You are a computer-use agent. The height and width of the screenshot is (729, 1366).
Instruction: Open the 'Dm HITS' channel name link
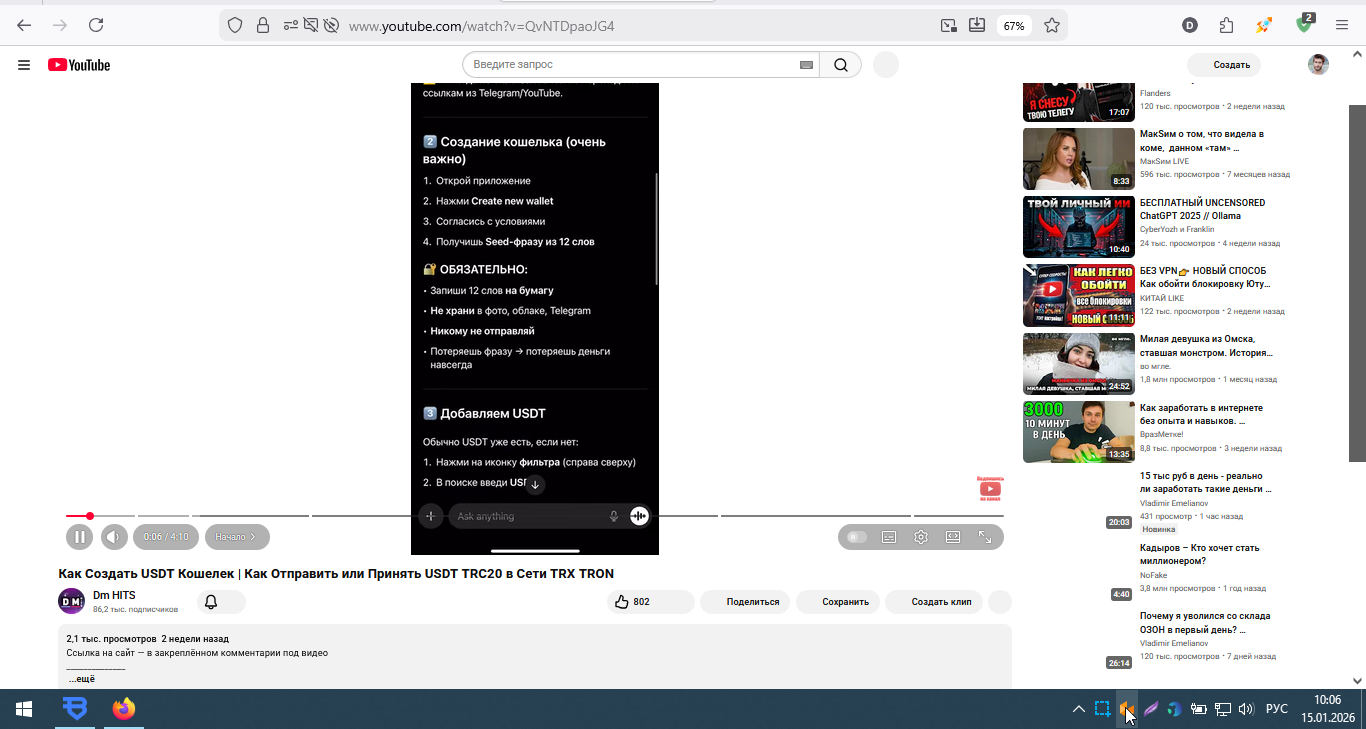[x=114, y=595]
